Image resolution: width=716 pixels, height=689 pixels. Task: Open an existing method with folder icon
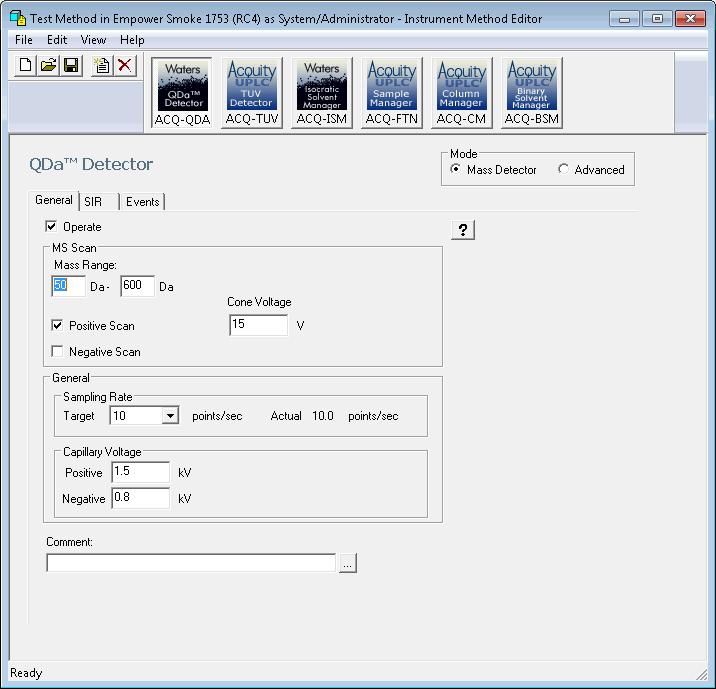point(48,66)
